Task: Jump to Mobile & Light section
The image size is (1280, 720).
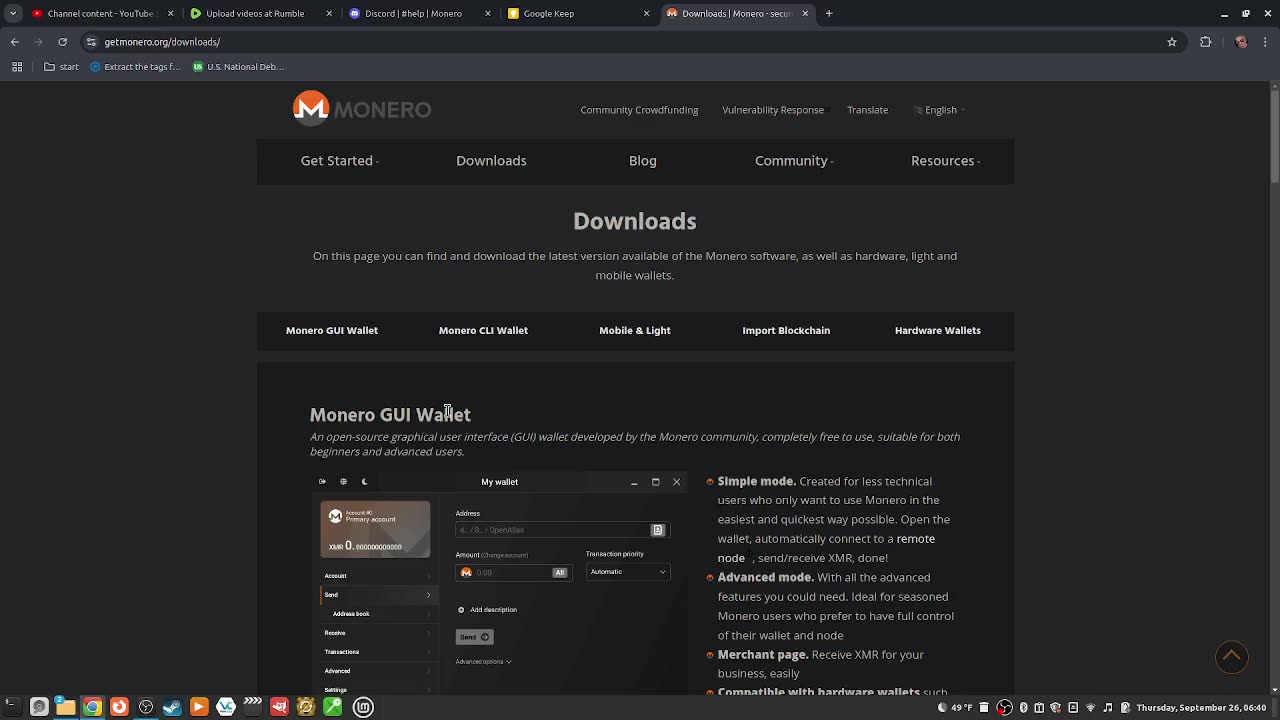Action: [635, 330]
